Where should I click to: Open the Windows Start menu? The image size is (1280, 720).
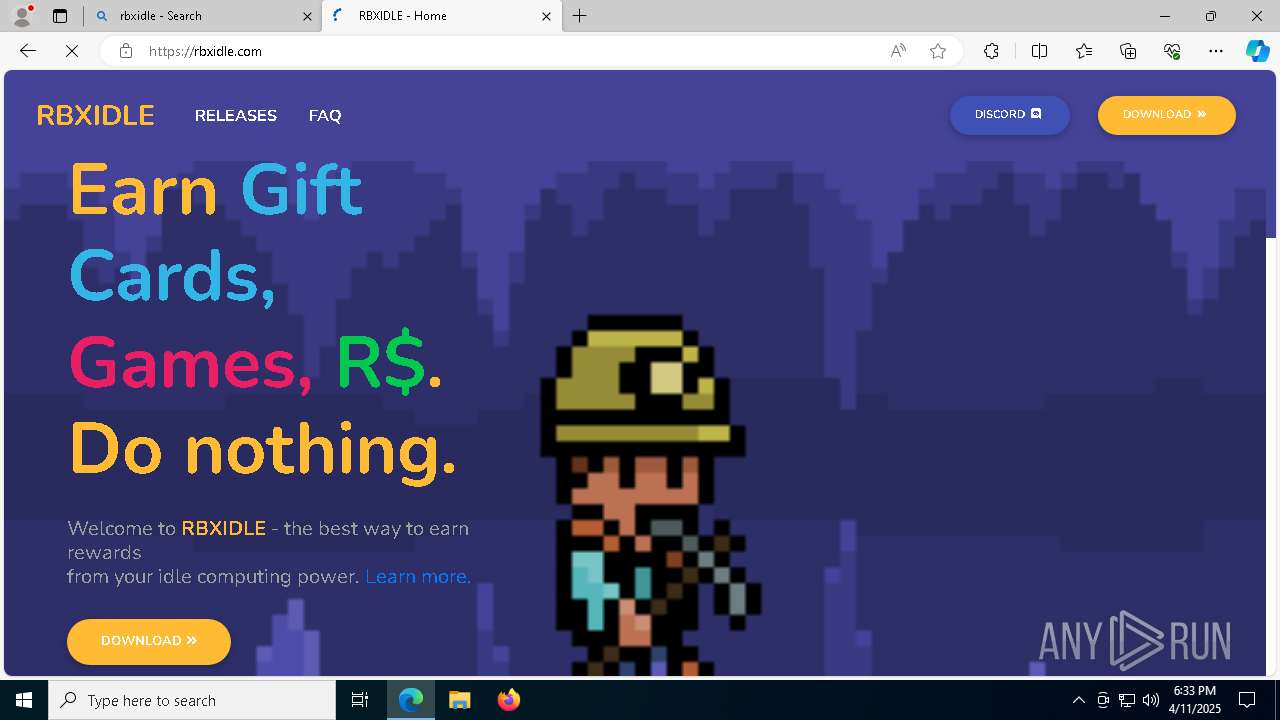click(x=24, y=700)
